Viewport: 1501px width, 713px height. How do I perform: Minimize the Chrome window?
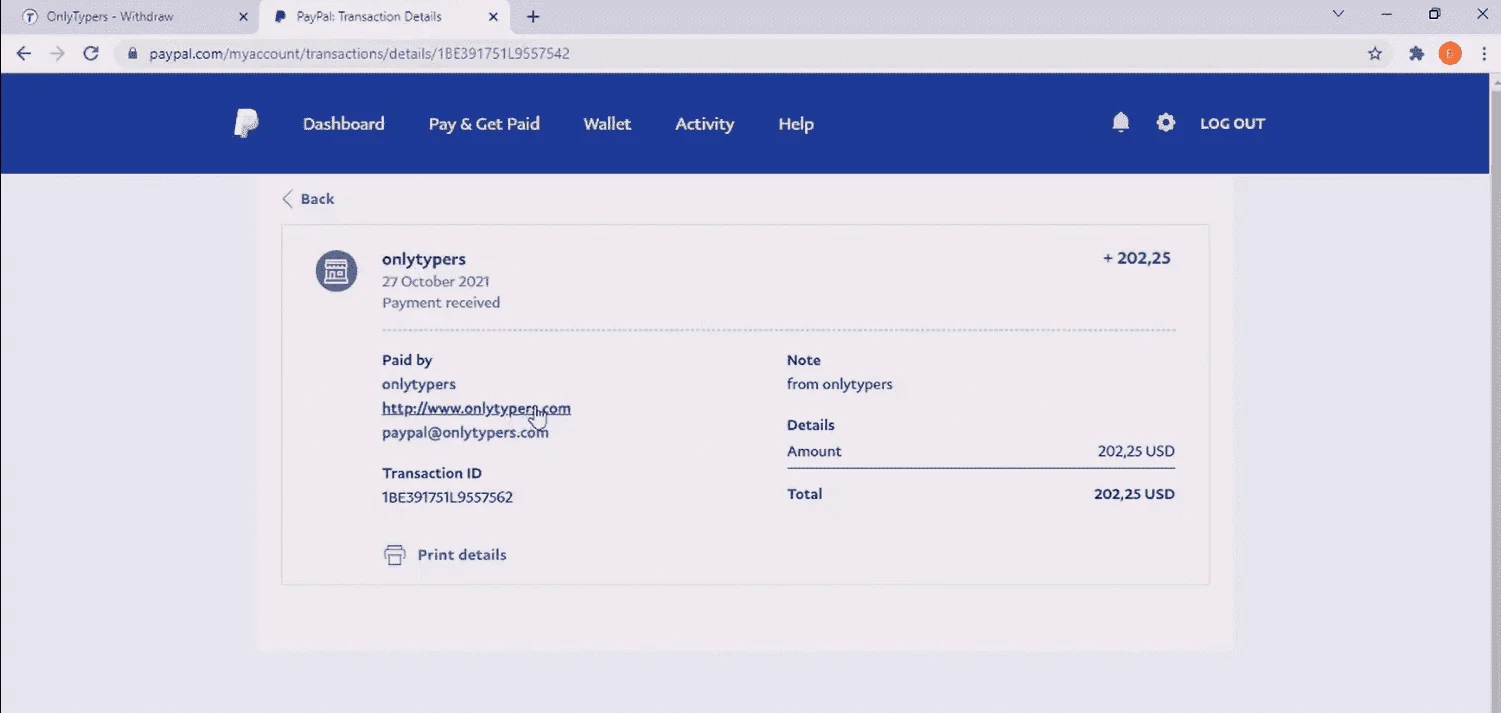pos(1387,14)
